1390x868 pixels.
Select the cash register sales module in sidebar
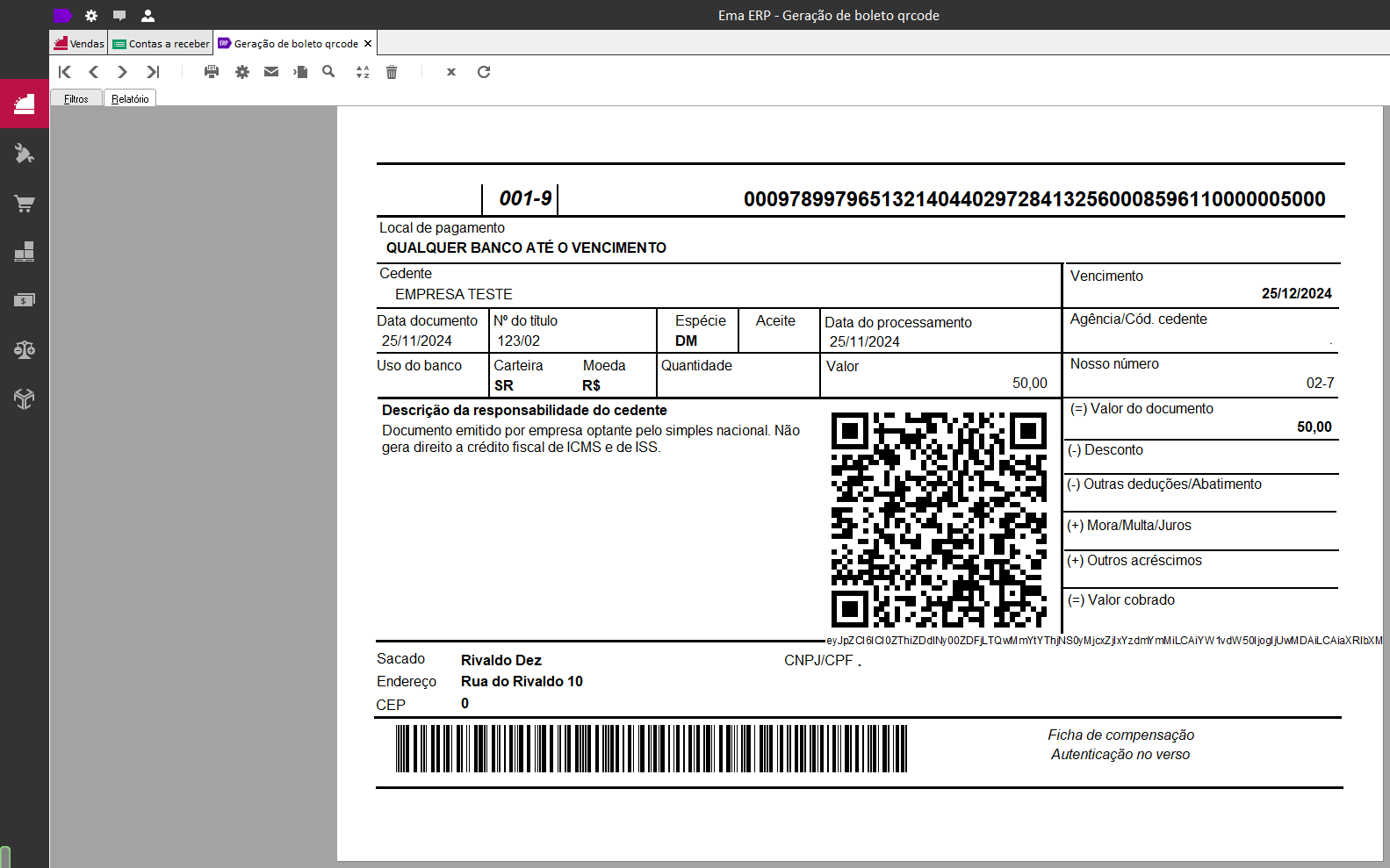click(x=25, y=104)
